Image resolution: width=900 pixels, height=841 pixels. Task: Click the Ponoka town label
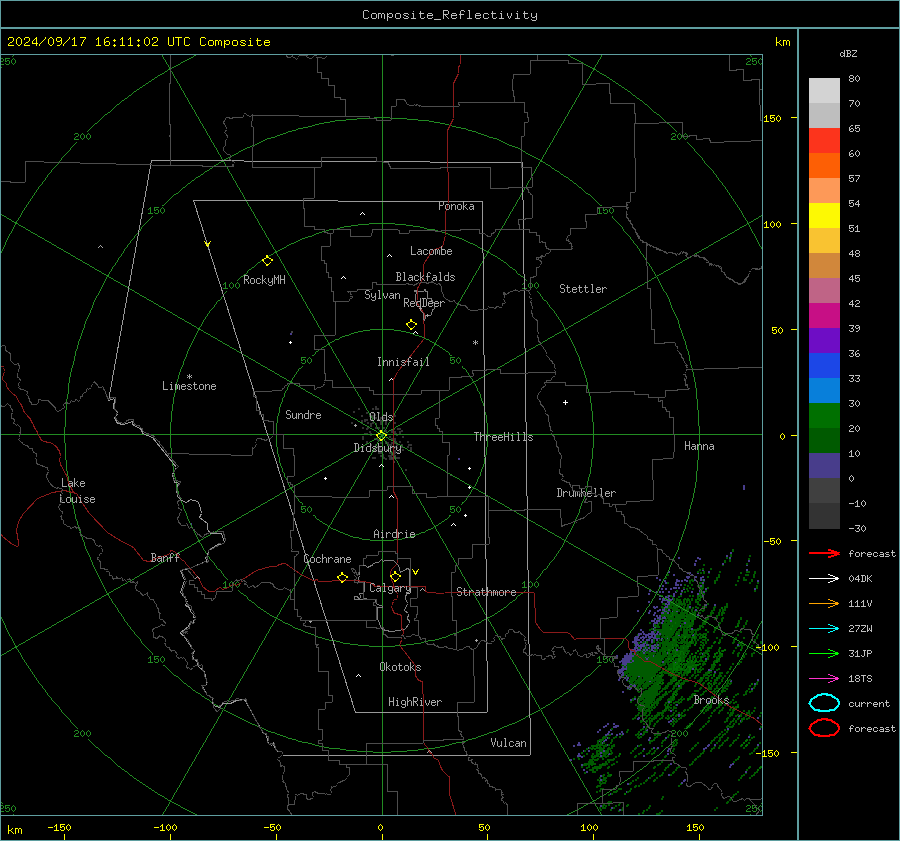click(456, 206)
